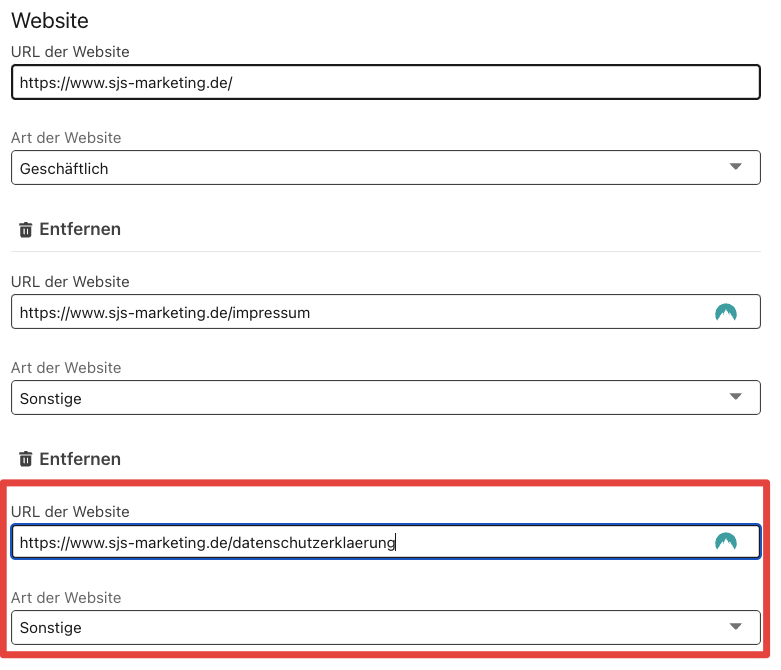Click the trash icon below the impressum entry

click(x=26, y=460)
